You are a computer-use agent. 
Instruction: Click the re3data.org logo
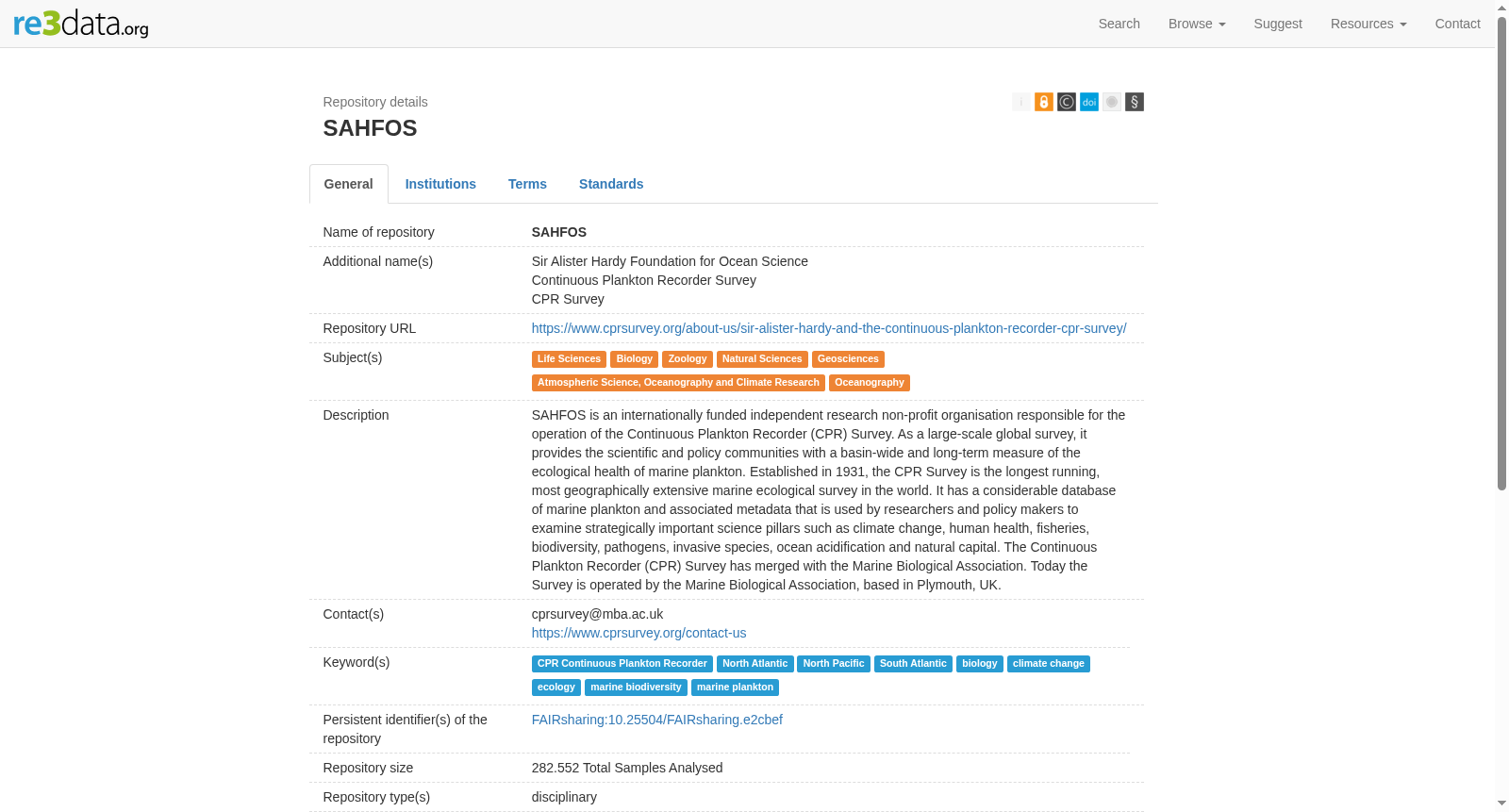[x=81, y=24]
